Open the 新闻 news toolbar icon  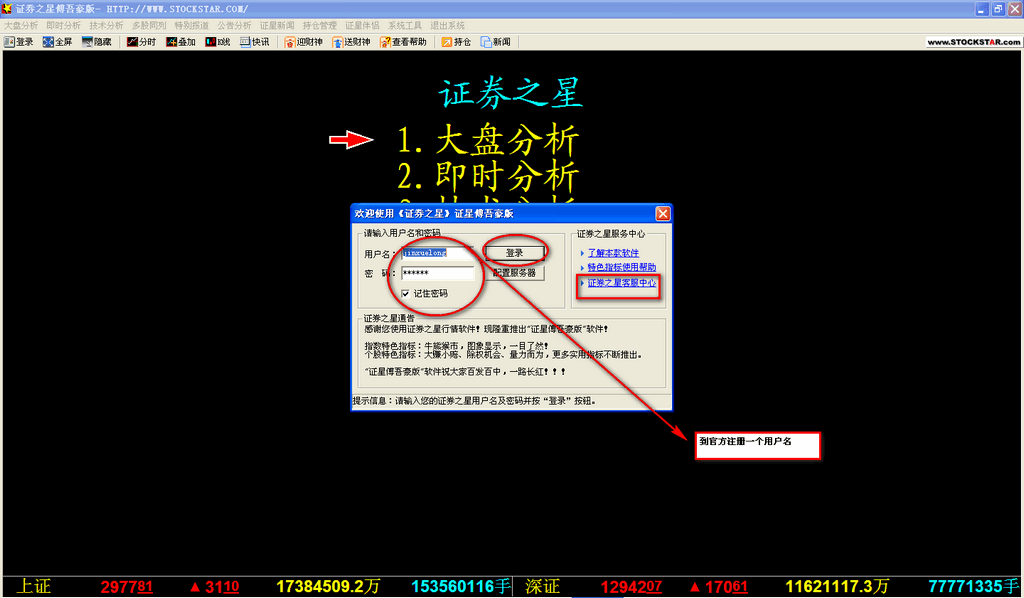[x=496, y=42]
